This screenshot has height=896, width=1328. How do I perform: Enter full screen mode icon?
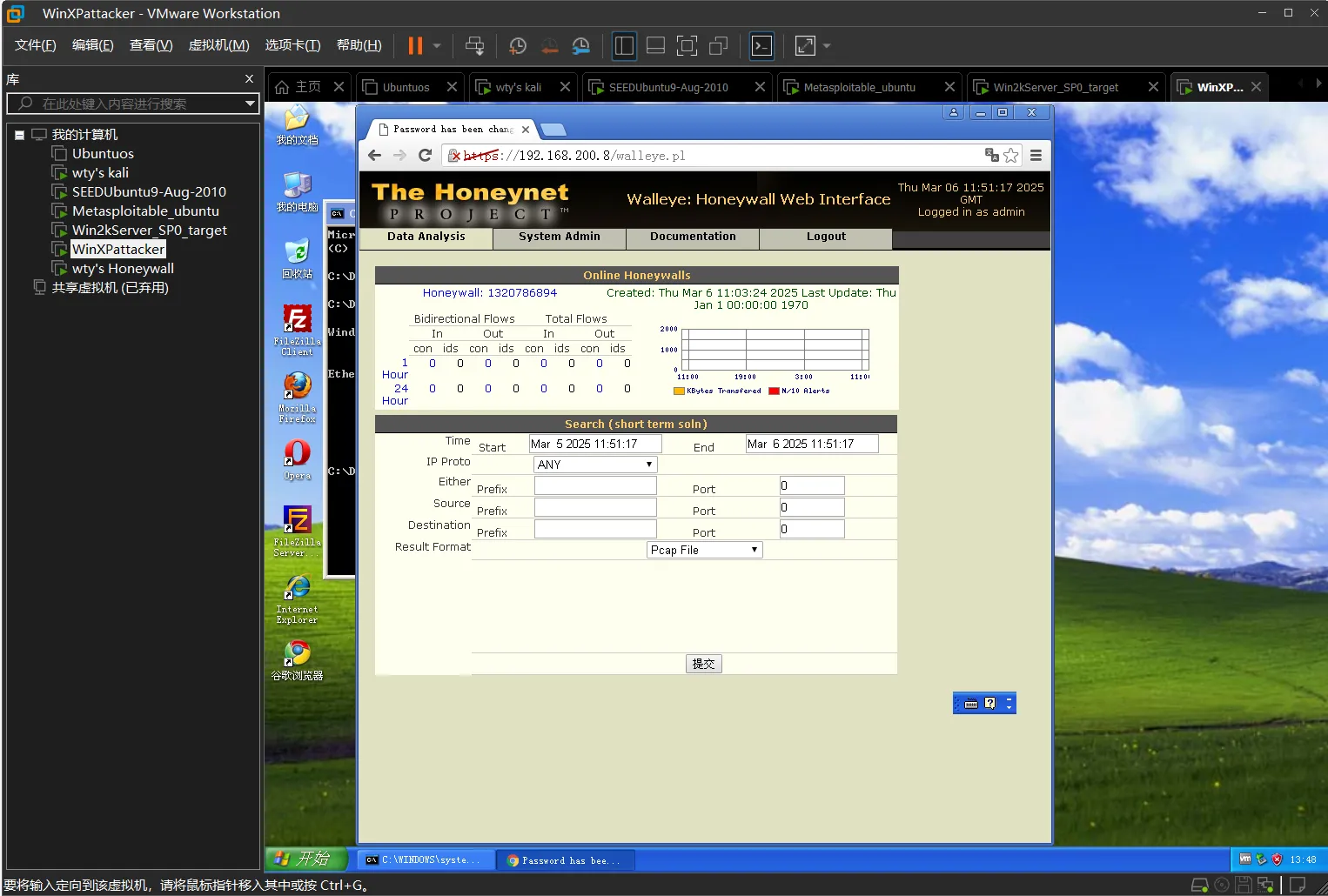pos(687,45)
